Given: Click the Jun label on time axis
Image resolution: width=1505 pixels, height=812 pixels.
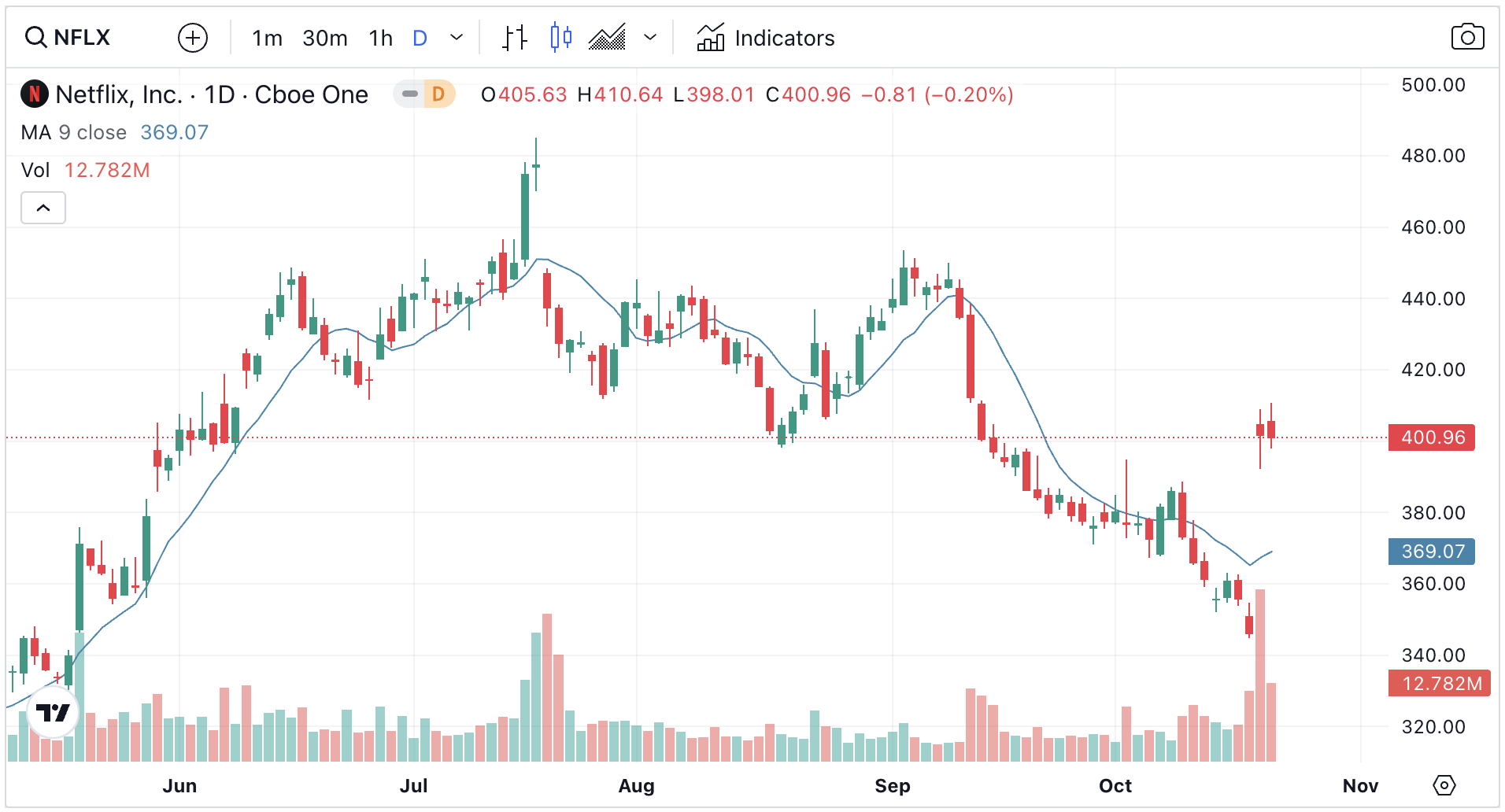Looking at the screenshot, I should pos(179,785).
